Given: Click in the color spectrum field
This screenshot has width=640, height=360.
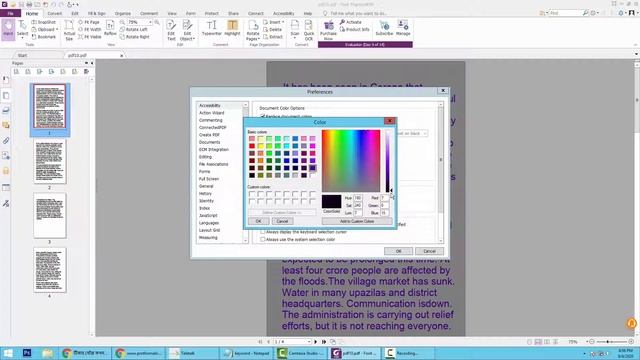Looking at the screenshot, I should (x=351, y=161).
